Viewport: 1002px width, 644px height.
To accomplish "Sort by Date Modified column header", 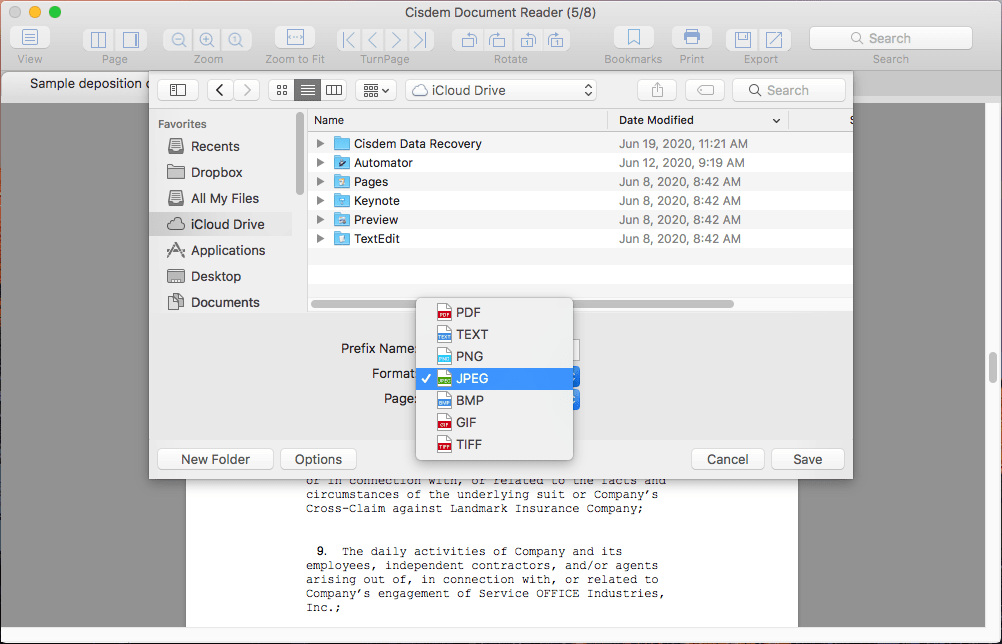I will point(698,120).
